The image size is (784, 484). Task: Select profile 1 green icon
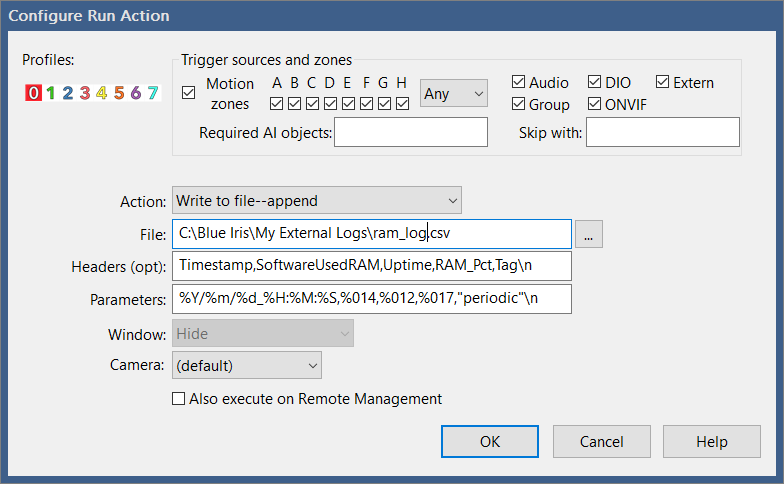[x=50, y=92]
